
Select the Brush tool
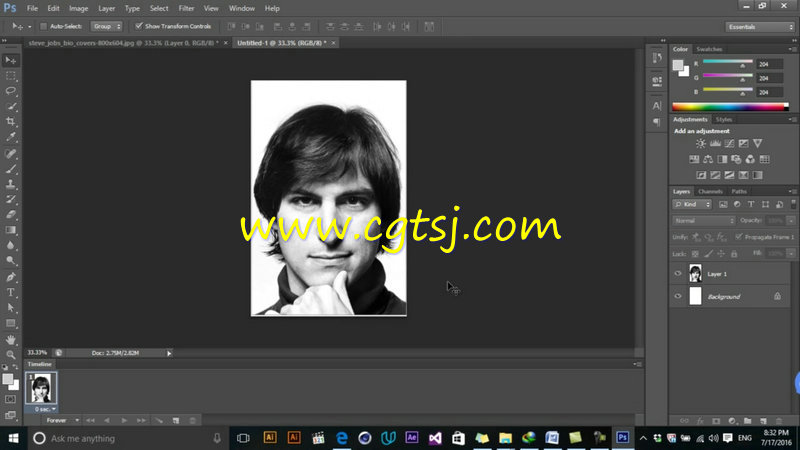coord(11,169)
